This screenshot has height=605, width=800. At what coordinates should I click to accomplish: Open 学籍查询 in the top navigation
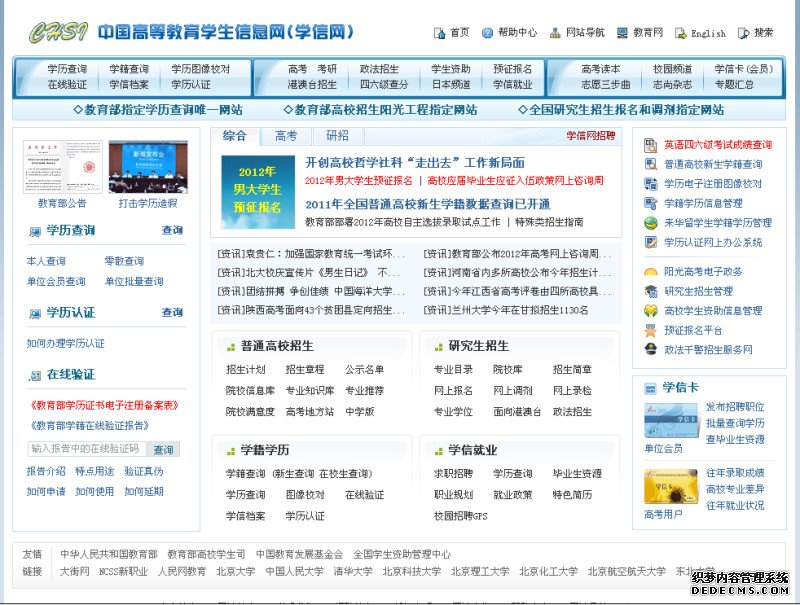(129, 69)
